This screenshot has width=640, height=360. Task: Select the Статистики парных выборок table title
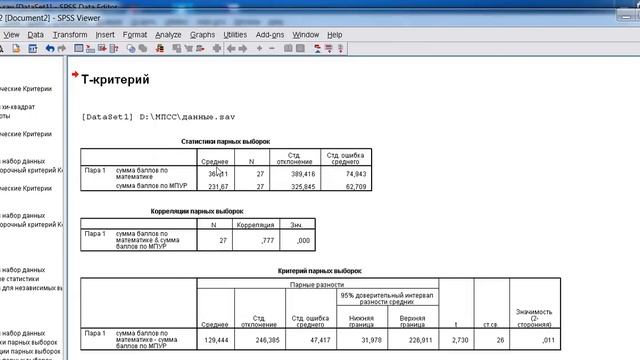pyautogui.click(x=225, y=142)
